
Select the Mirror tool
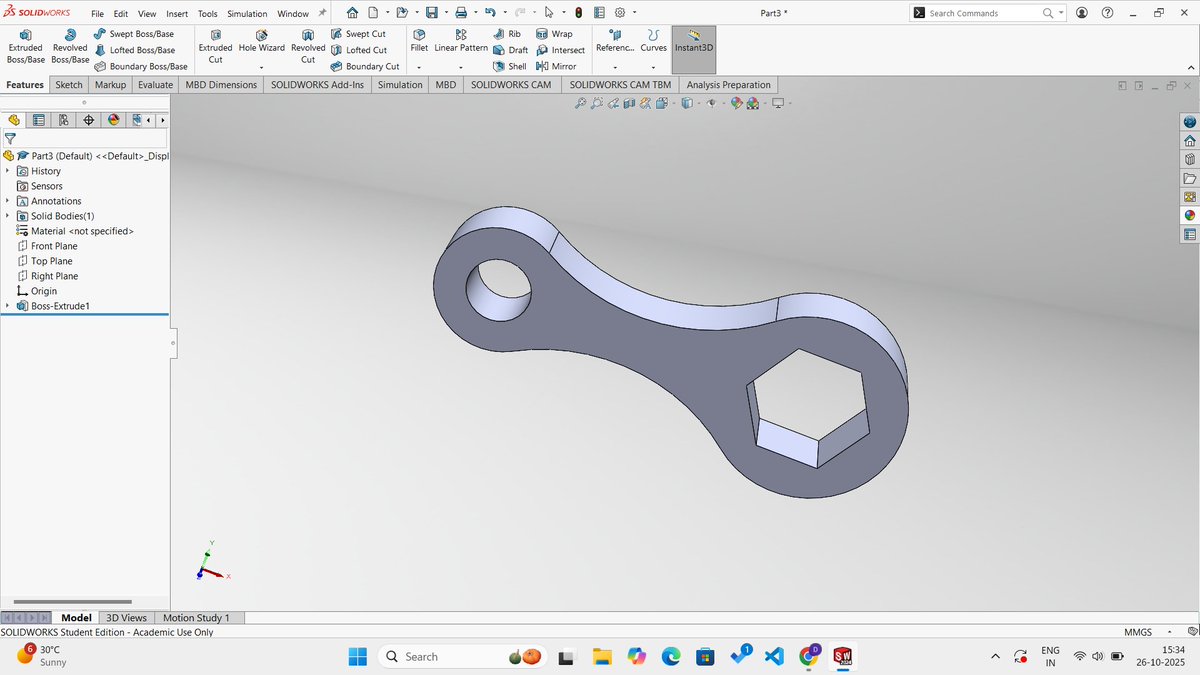click(556, 66)
